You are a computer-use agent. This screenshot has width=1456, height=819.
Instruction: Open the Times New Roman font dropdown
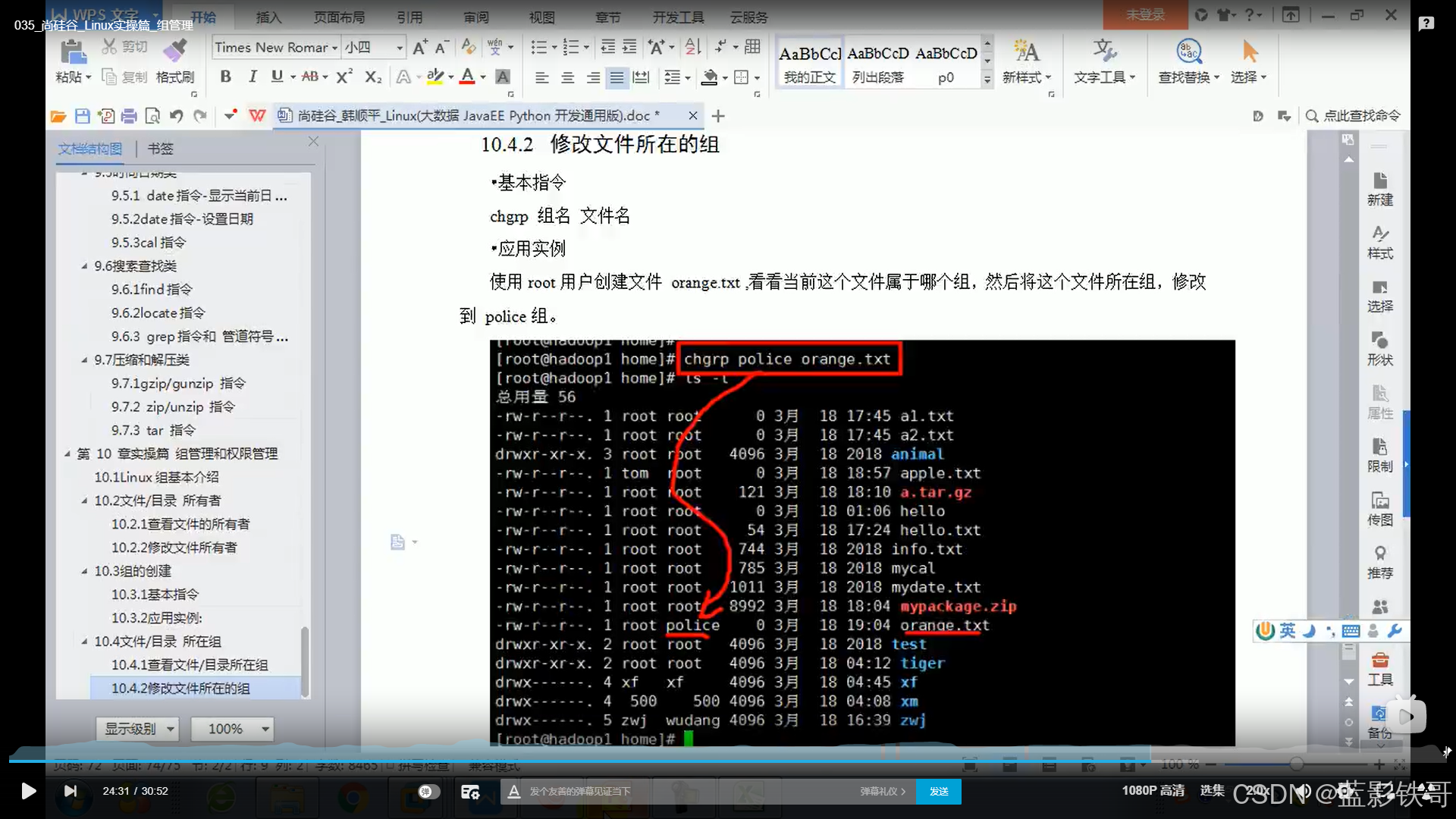(x=334, y=48)
